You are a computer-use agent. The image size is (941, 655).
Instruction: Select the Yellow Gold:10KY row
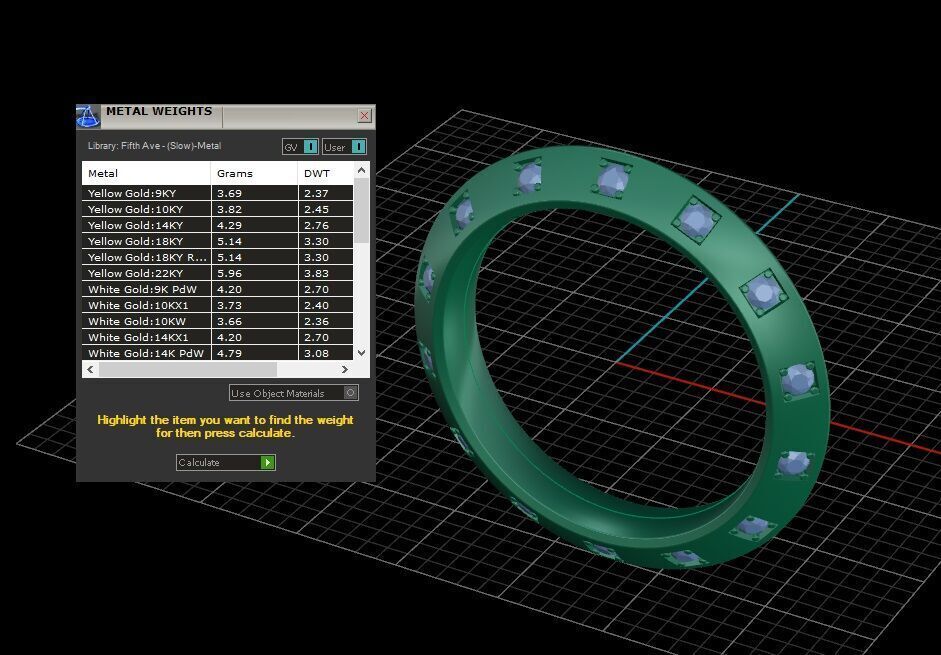click(217, 209)
